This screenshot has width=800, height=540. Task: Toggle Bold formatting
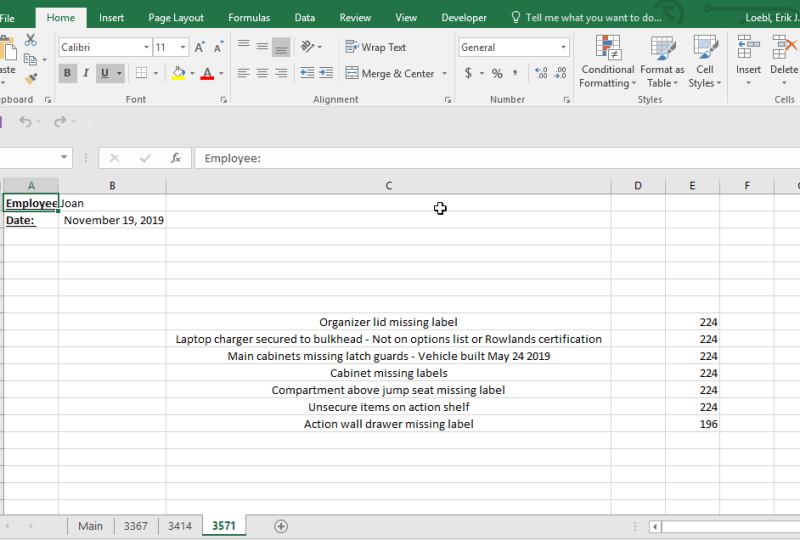67,73
